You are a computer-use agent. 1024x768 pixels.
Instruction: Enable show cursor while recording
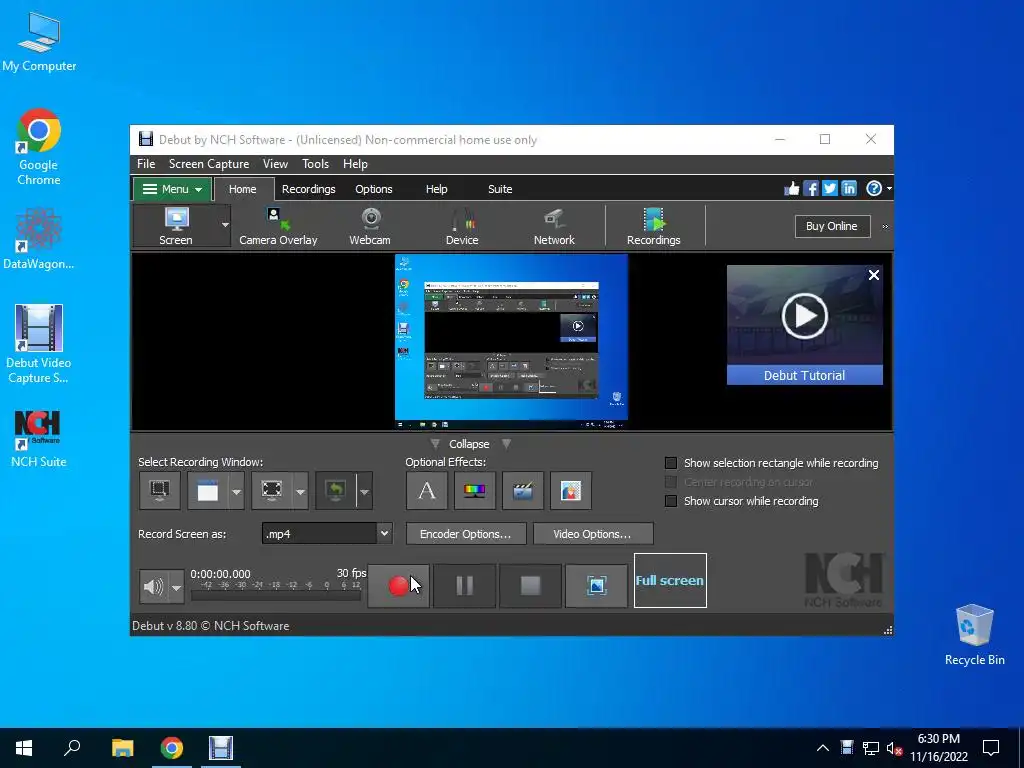click(x=671, y=501)
